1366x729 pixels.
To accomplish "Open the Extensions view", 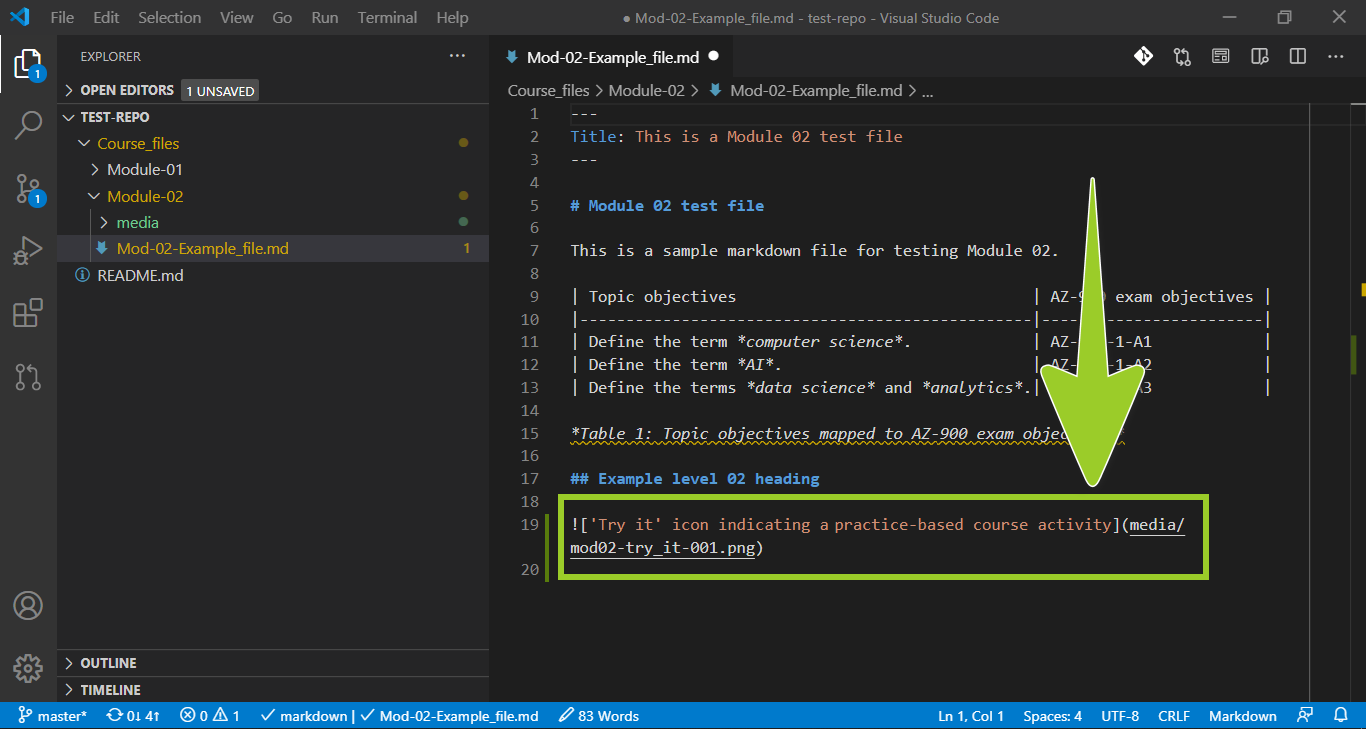I will coord(28,313).
